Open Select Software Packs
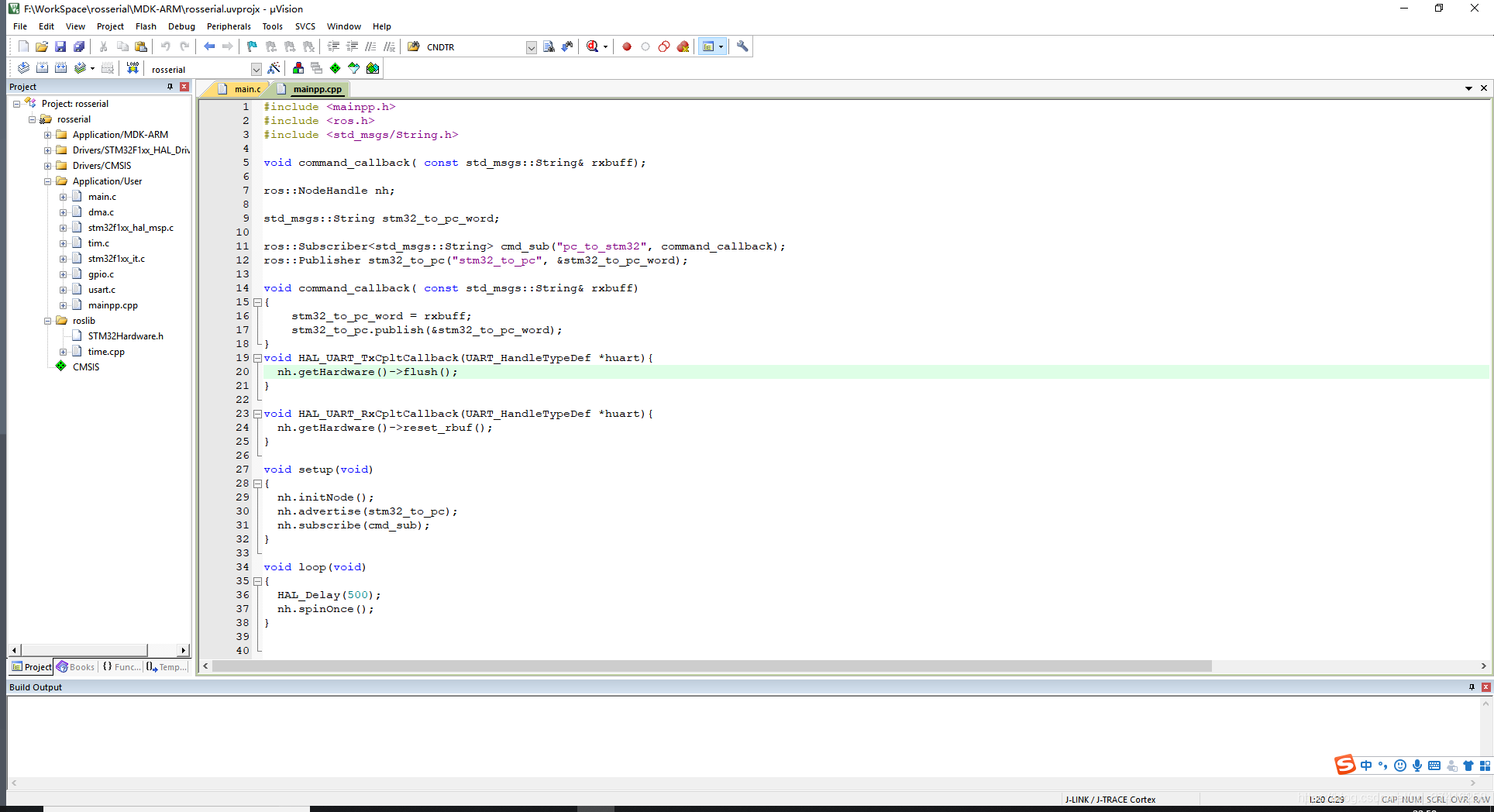 click(353, 68)
